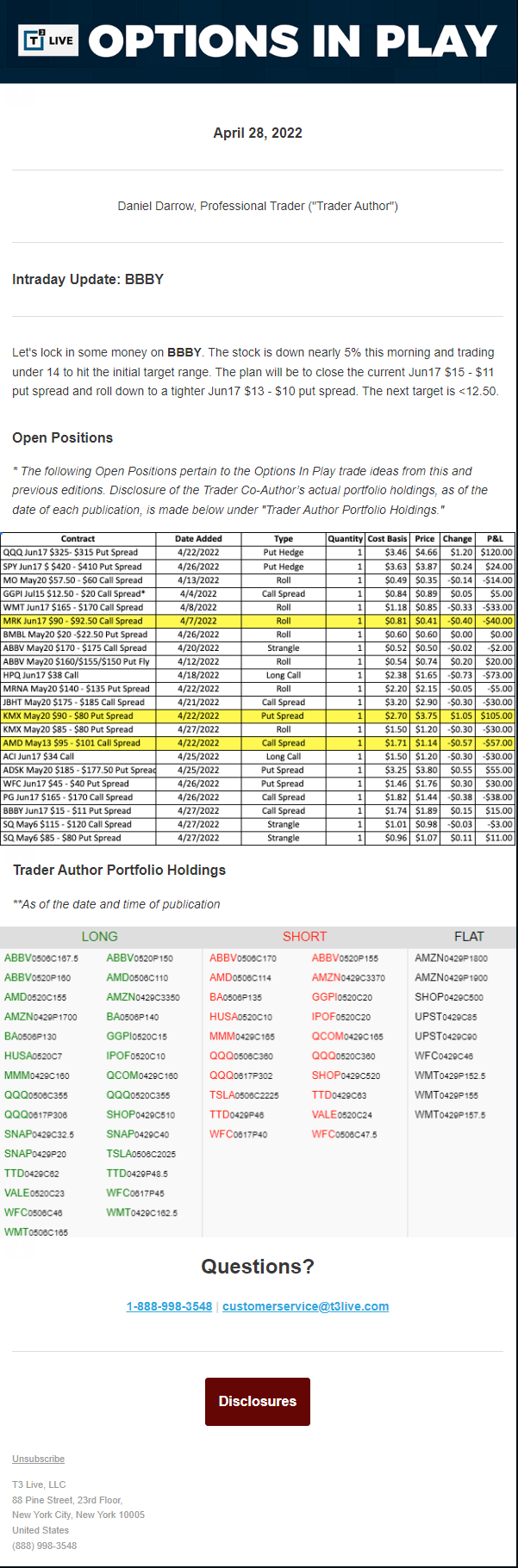Select the WMT0429C162.5 long position

141,1213
